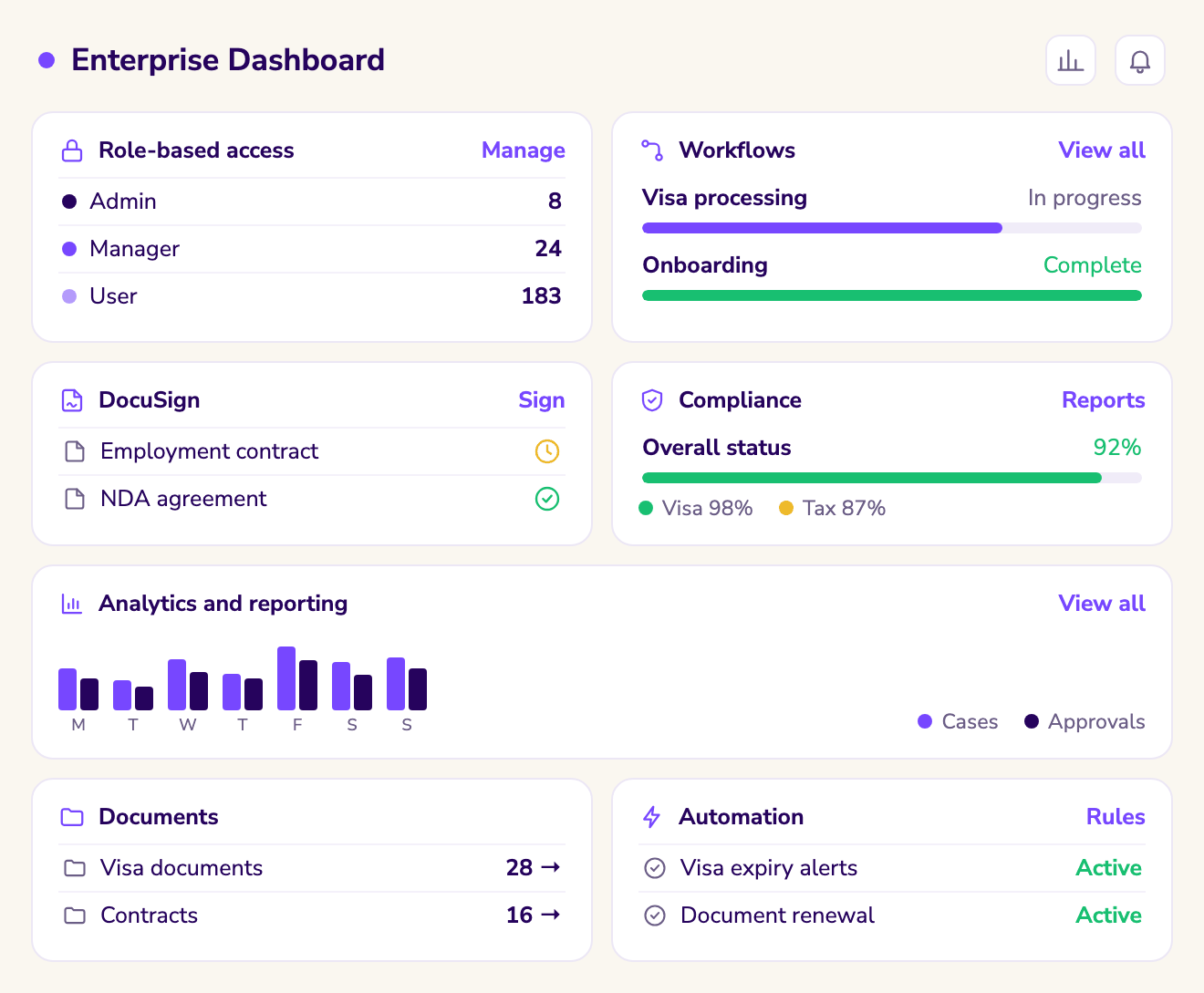Click View all in Workflows card
This screenshot has height=993, width=1204.
(x=1102, y=150)
